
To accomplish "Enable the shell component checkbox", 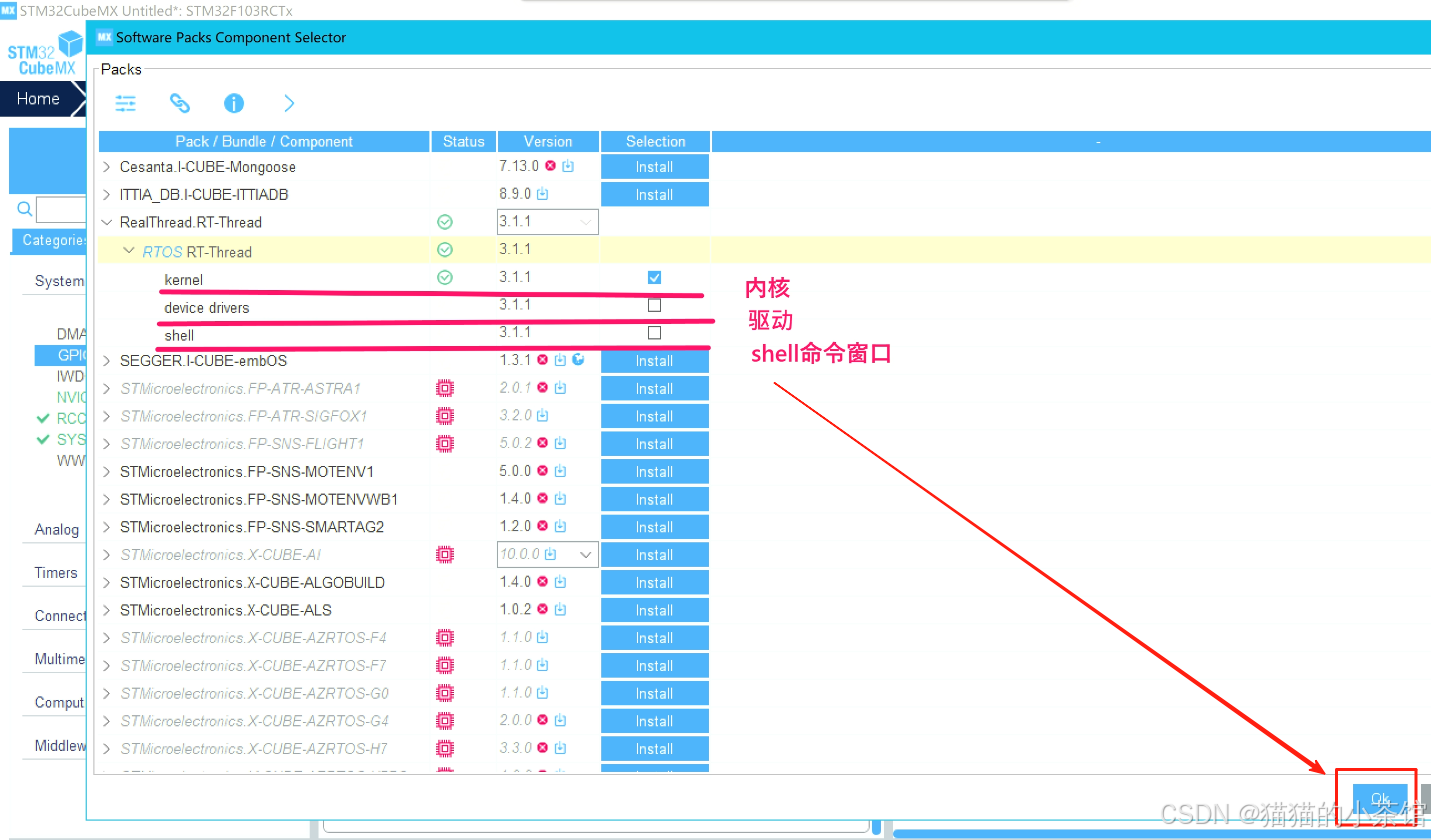I will pyautogui.click(x=654, y=332).
